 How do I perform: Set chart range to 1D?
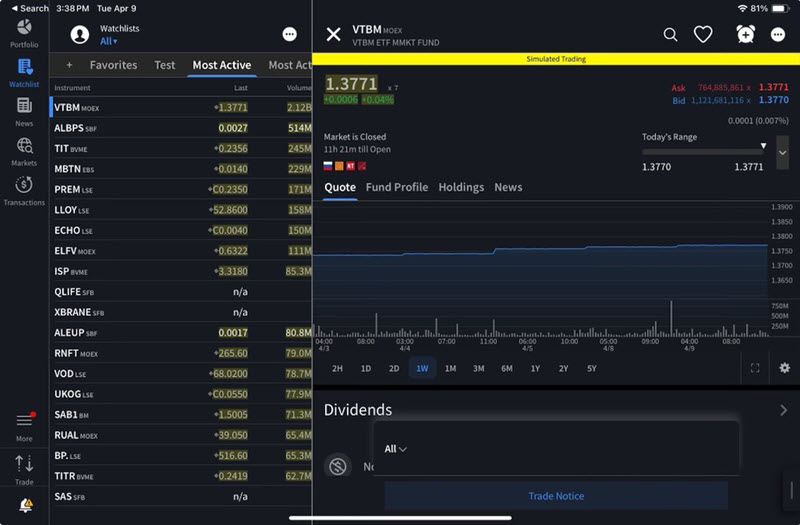(x=366, y=368)
